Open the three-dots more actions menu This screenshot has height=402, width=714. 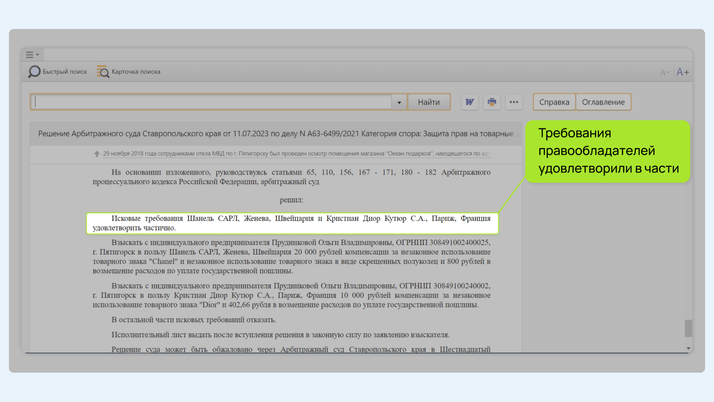click(513, 102)
